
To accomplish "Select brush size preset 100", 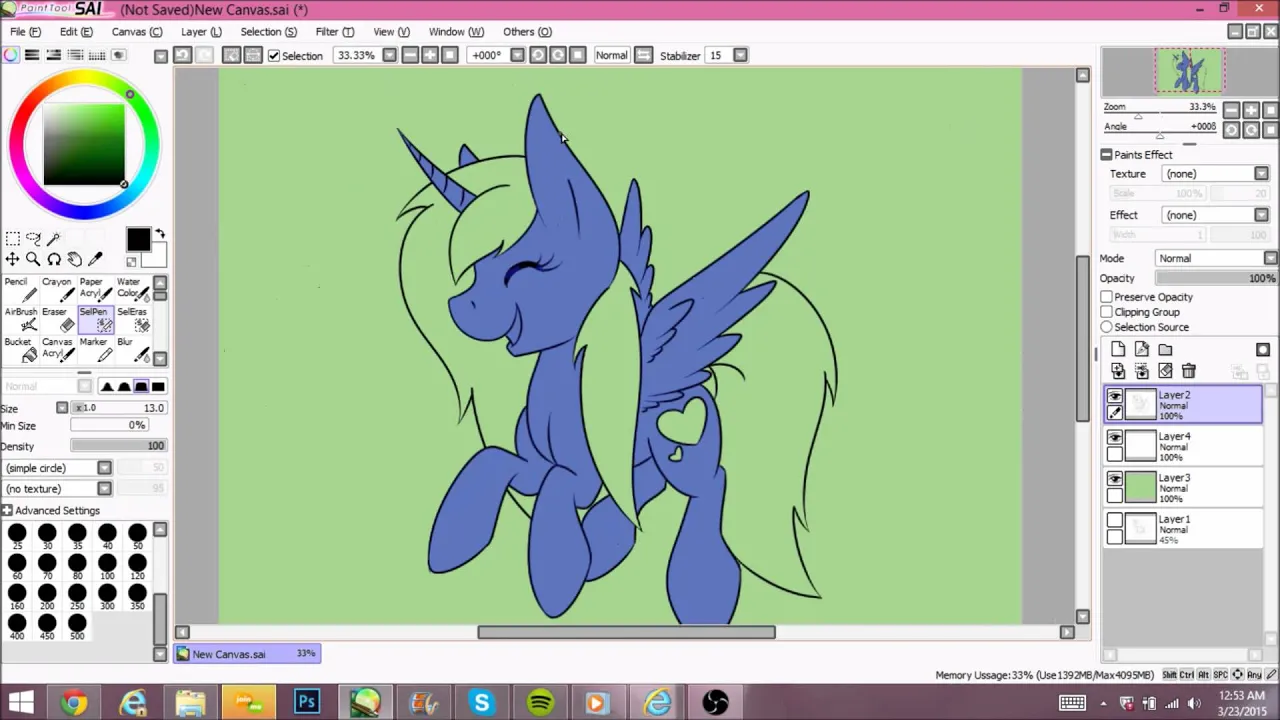I will point(107,566).
